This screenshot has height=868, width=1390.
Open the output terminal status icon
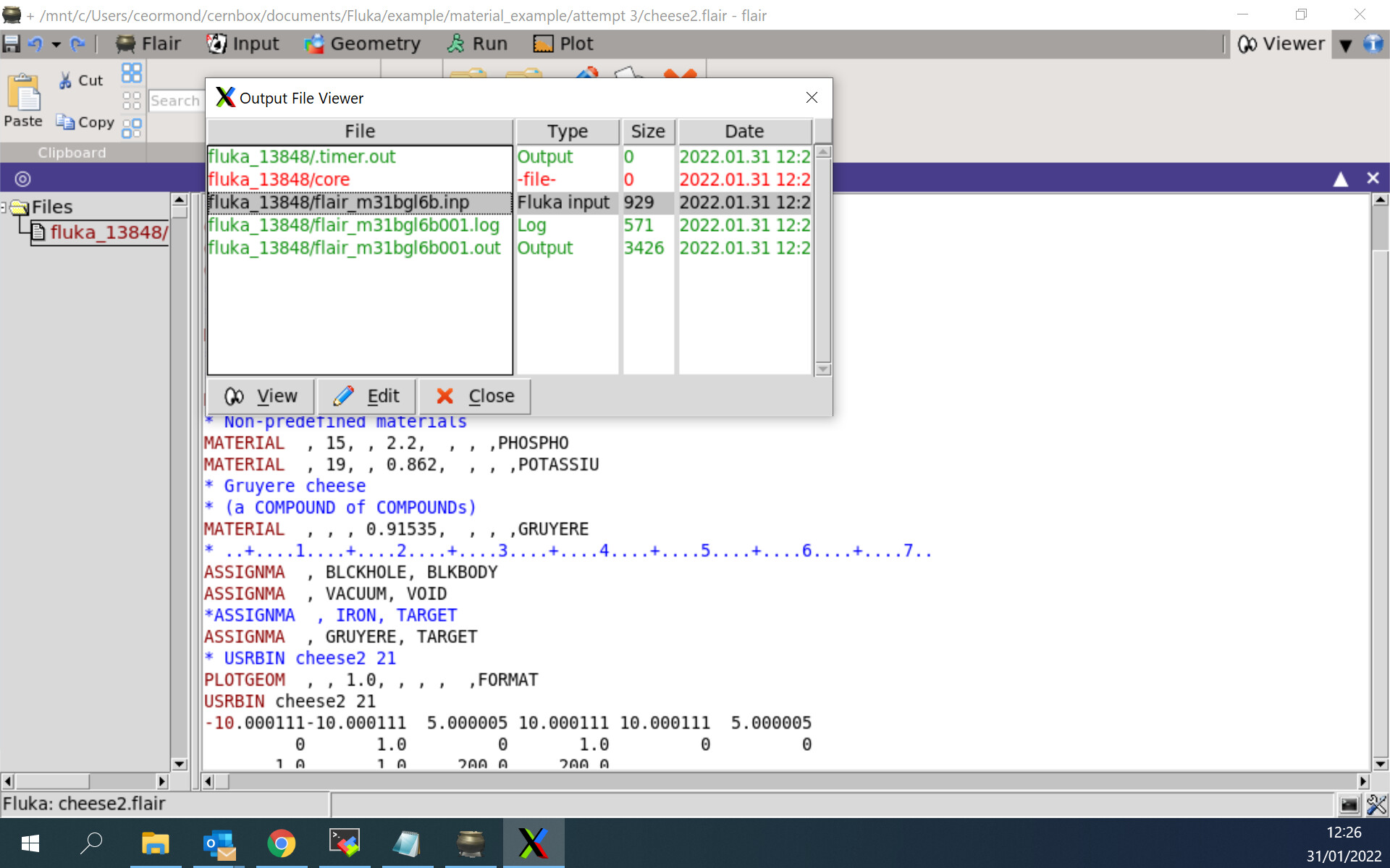pos(1349,804)
